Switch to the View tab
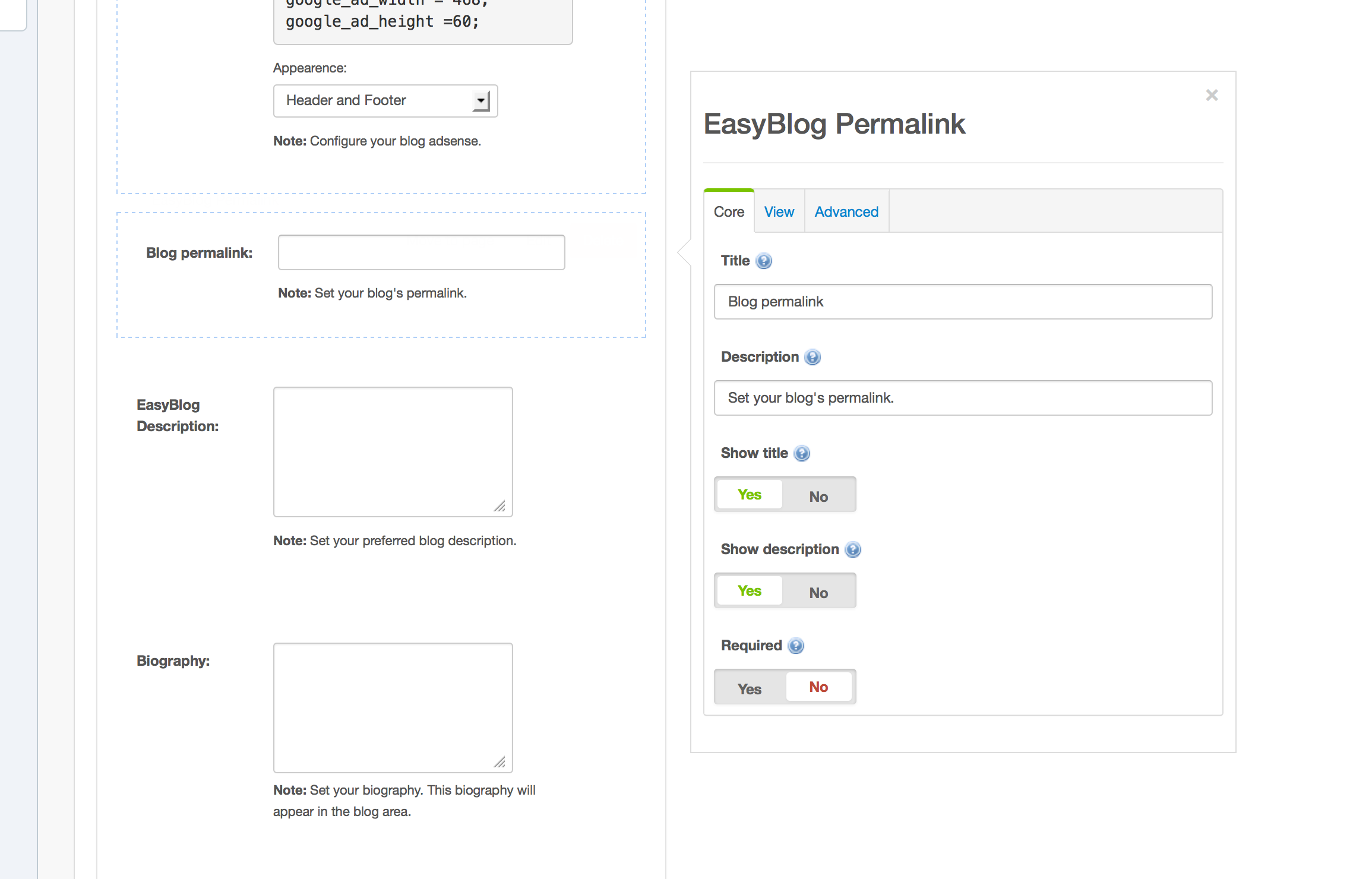 point(779,212)
